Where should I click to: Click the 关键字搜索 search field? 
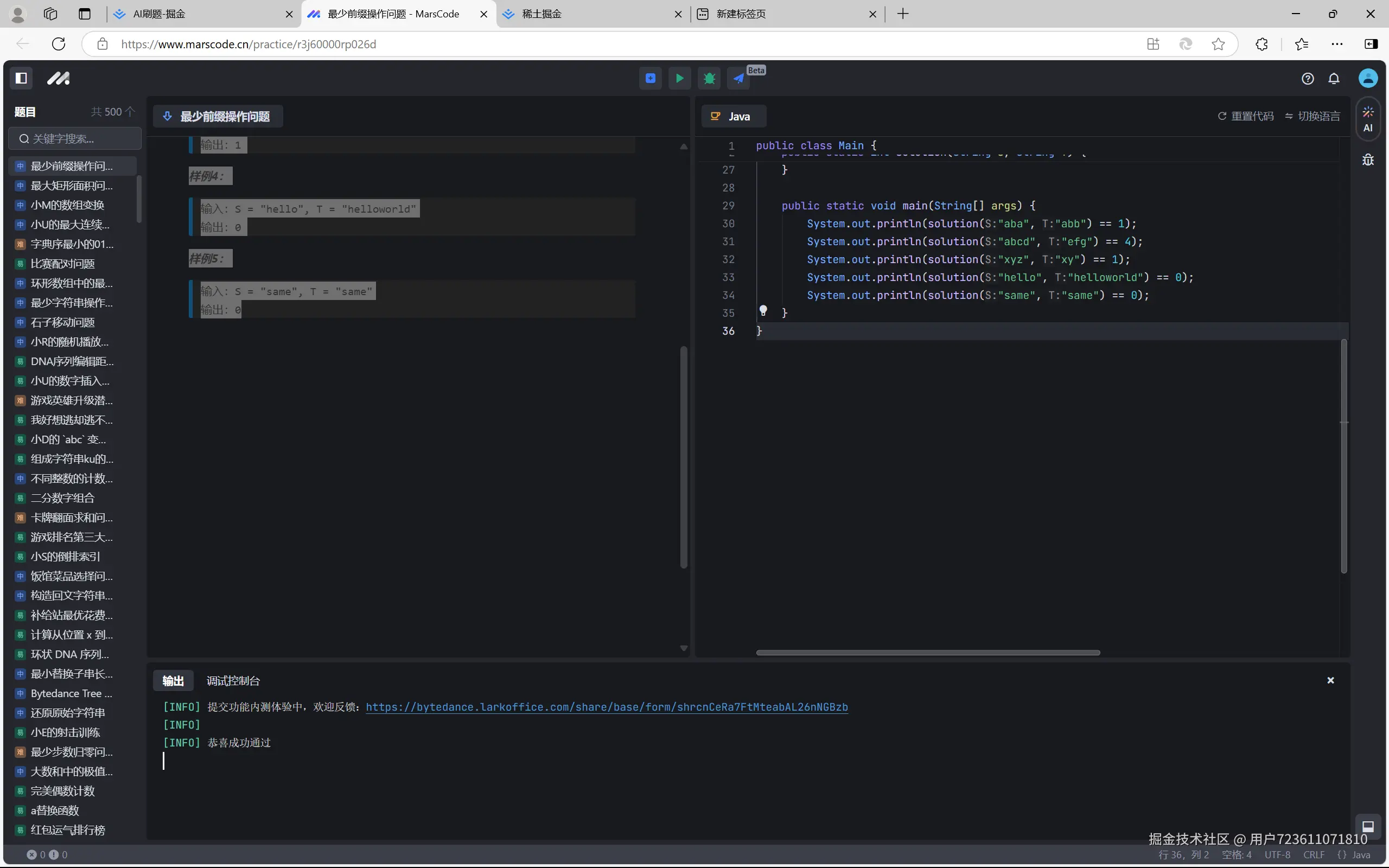point(75,139)
